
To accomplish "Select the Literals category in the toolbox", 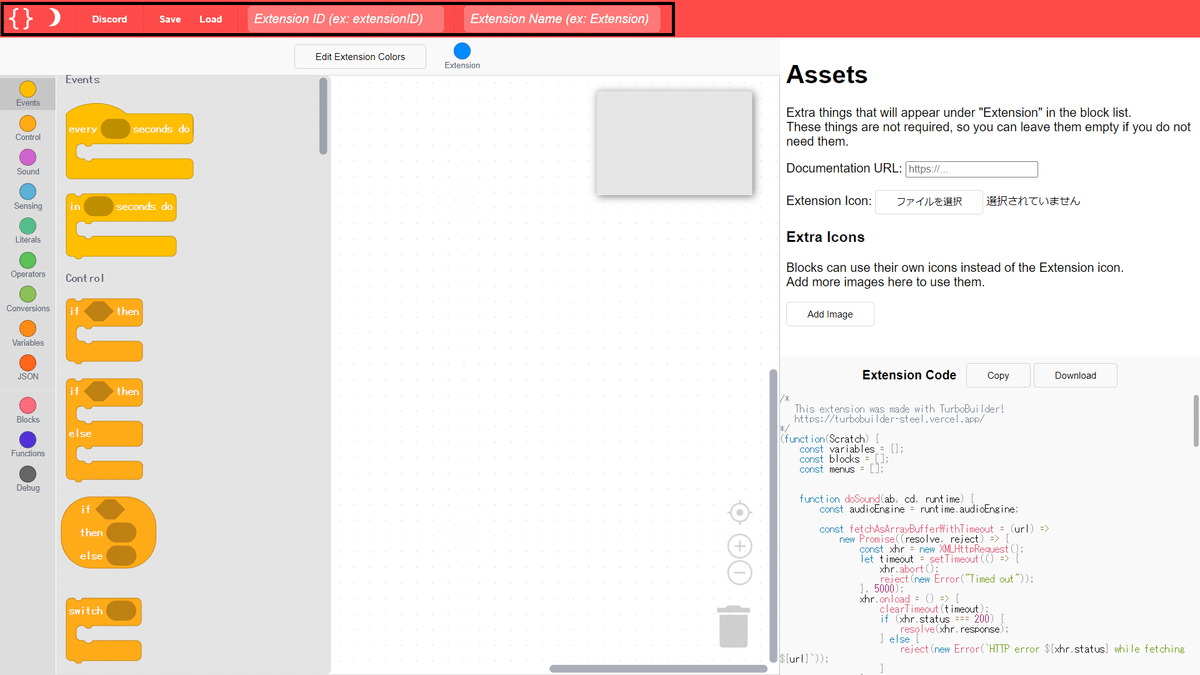I will click(28, 230).
